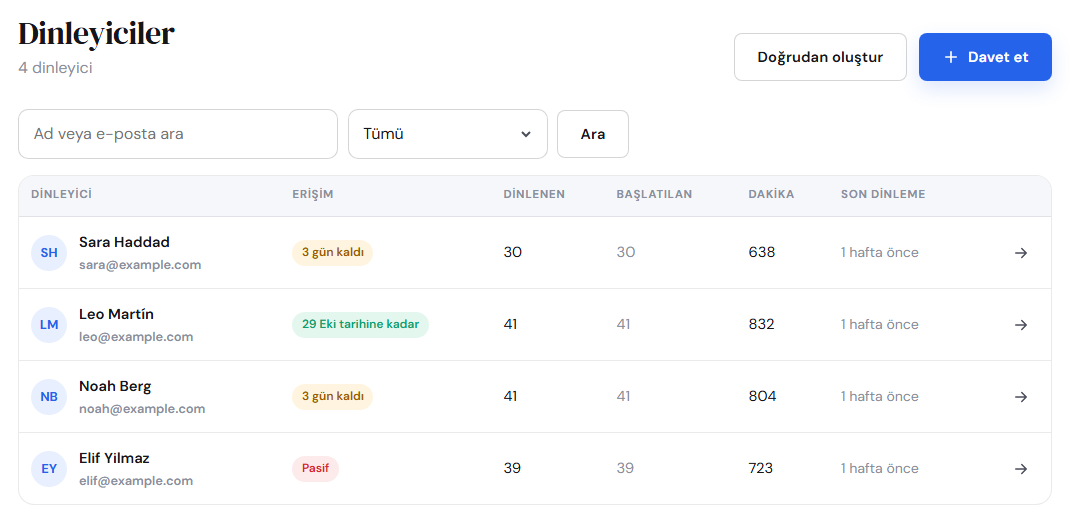Click the SON DİNLEME column header
This screenshot has width=1070, height=530.
coord(883,194)
